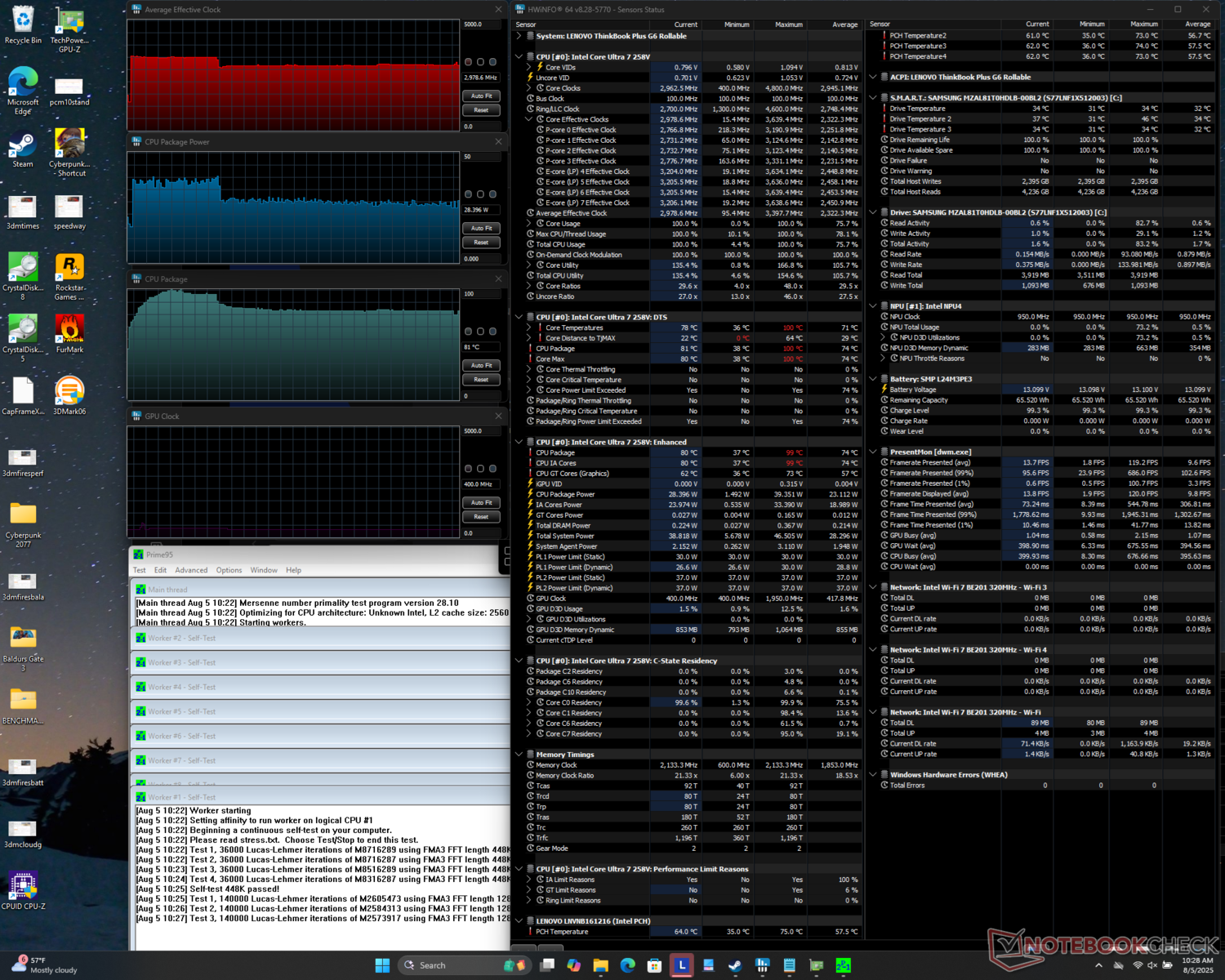Open the Prime95 Test menu
Image resolution: width=1225 pixels, height=980 pixels.
pyautogui.click(x=140, y=570)
